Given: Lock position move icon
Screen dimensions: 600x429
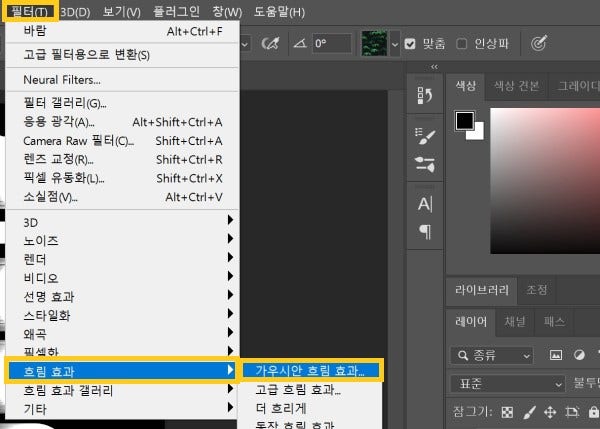Looking at the screenshot, I should (550, 412).
